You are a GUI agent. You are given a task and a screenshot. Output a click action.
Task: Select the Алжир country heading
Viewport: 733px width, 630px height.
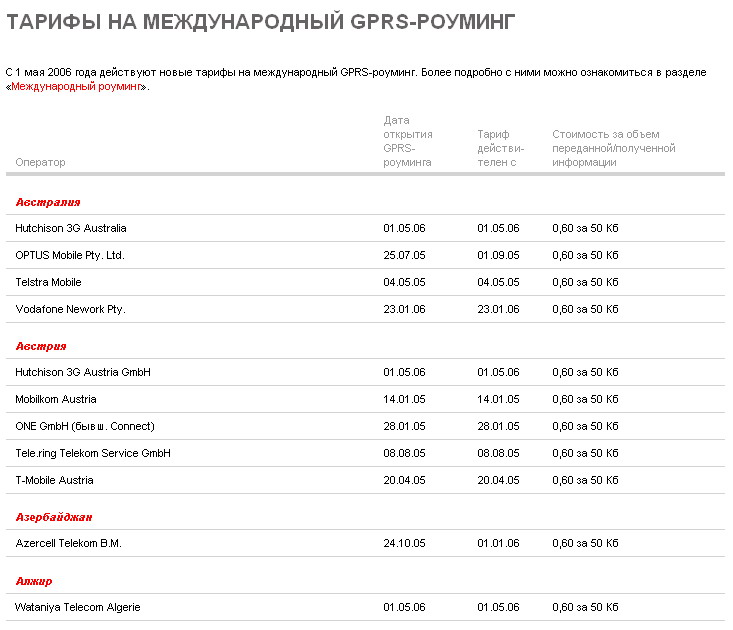pyautogui.click(x=34, y=581)
